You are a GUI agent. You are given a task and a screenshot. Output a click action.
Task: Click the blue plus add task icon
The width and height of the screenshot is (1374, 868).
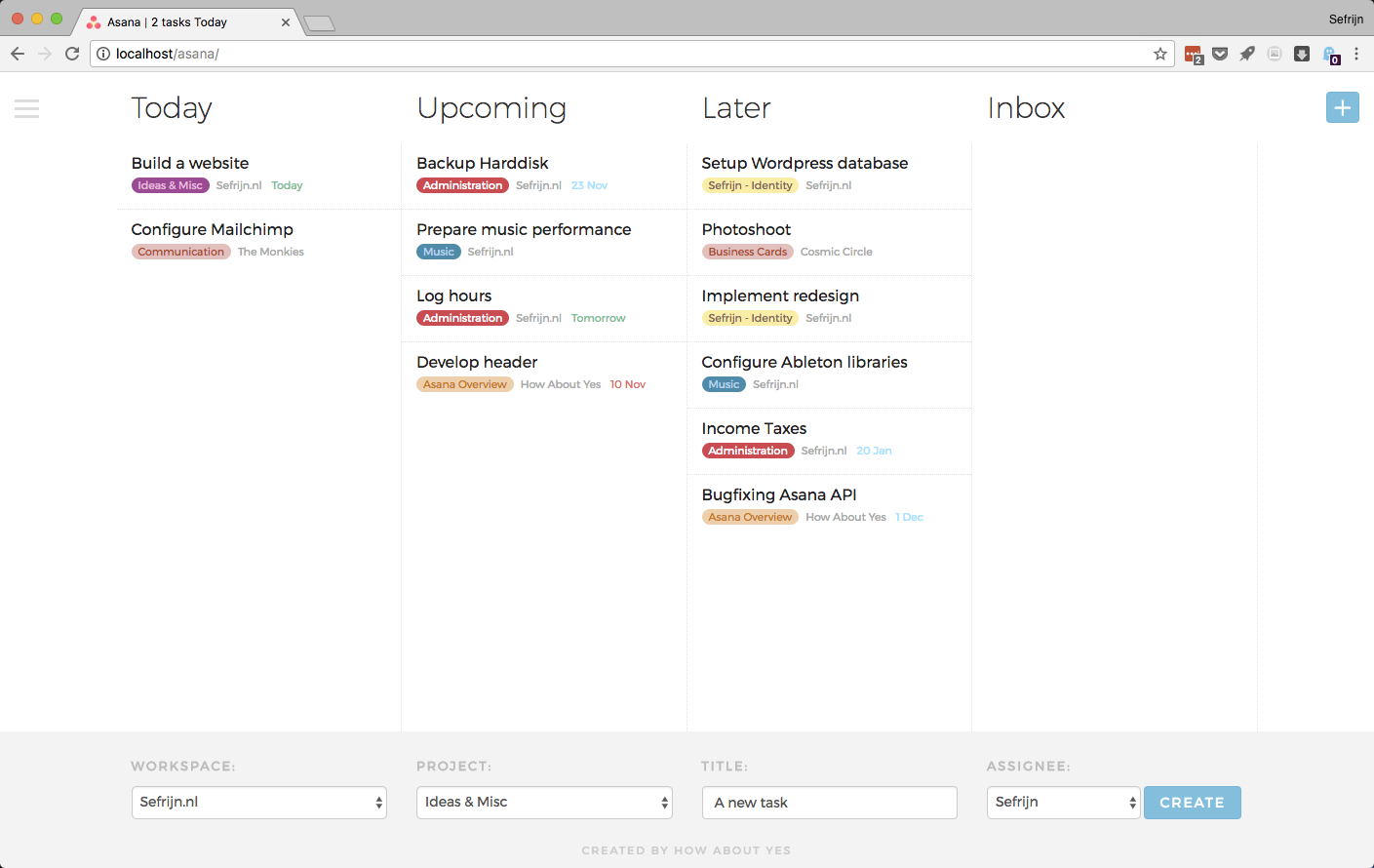1342,107
